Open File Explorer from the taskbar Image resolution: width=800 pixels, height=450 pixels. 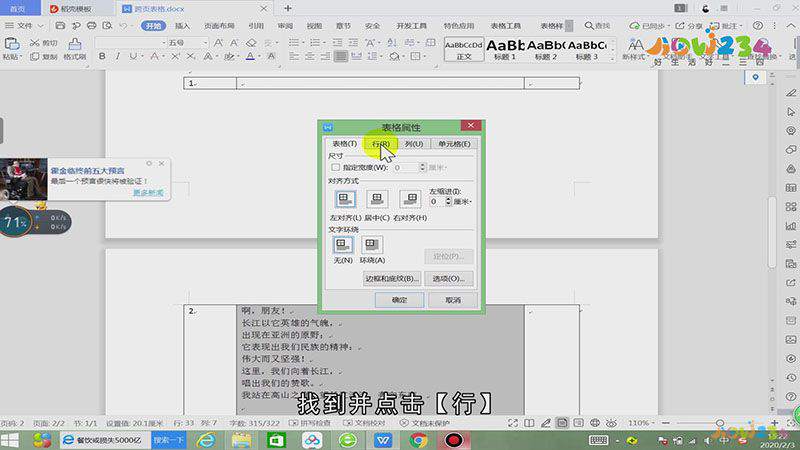(x=241, y=440)
